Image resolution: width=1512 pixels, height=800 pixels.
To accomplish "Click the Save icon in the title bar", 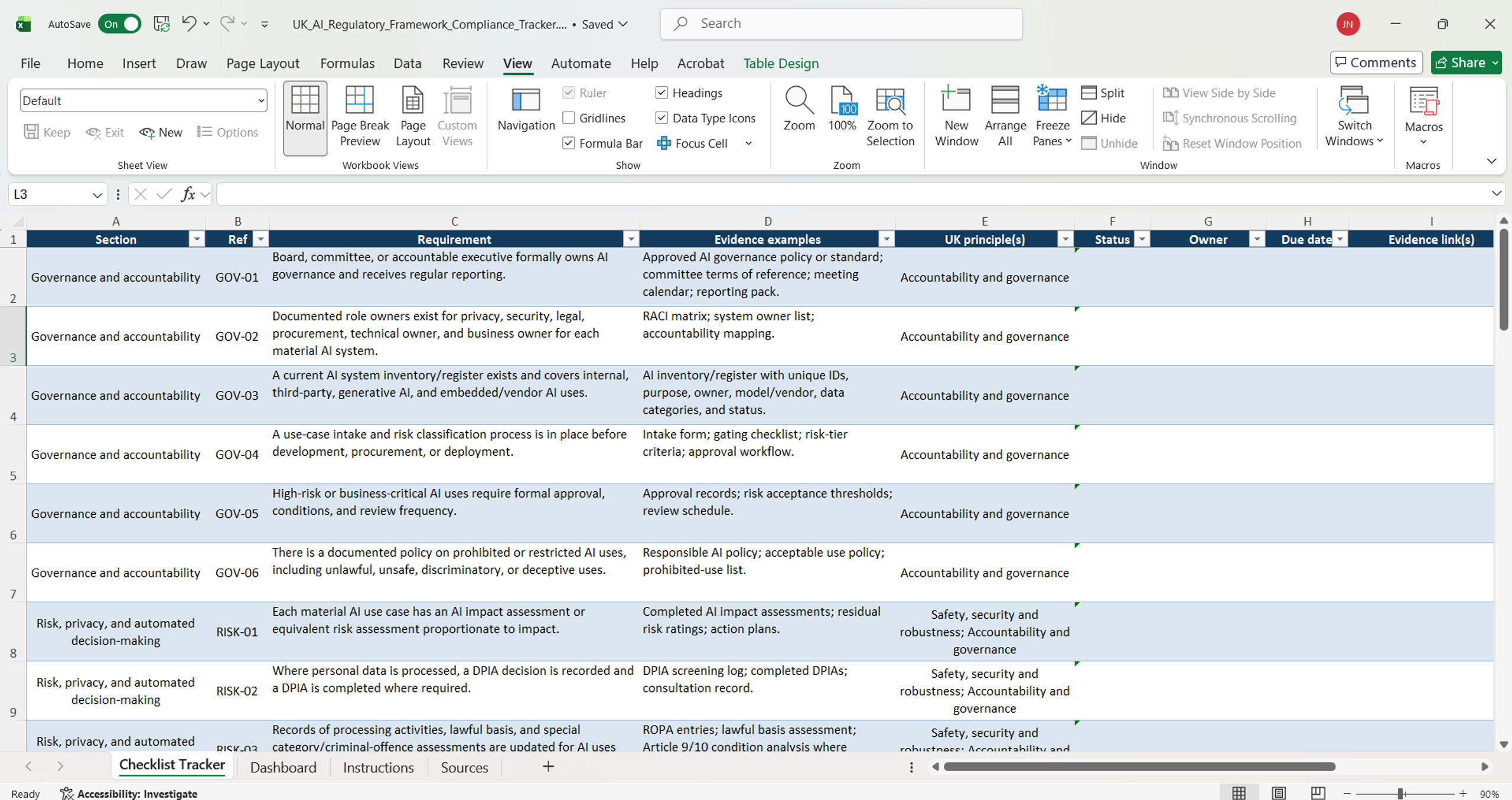I will [x=161, y=24].
